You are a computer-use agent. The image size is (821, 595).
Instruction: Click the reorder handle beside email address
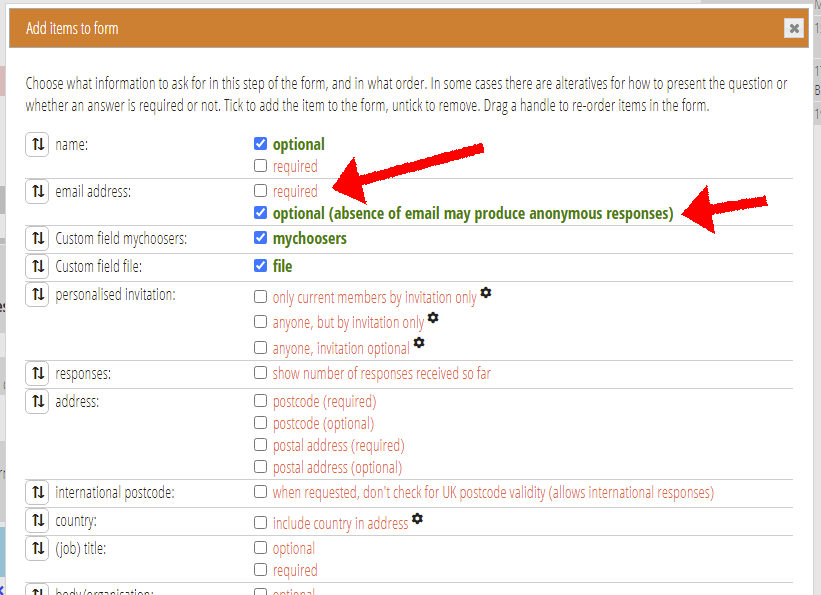point(37,191)
